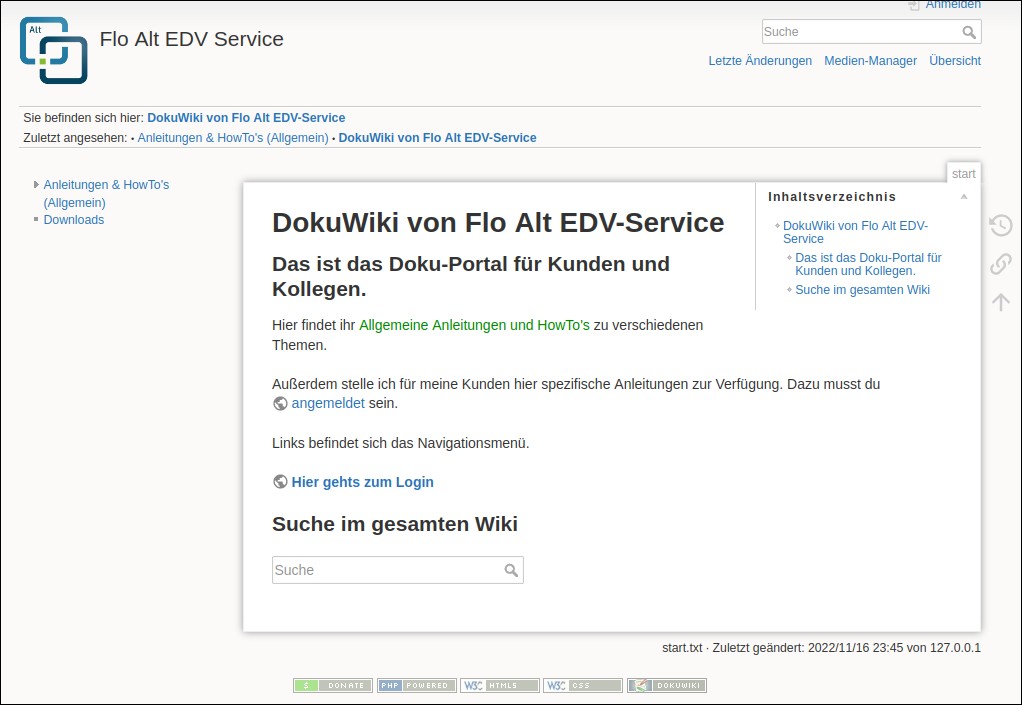Image resolution: width=1022 pixels, height=705 pixels.
Task: Click the W3C CSS badge
Action: coord(583,685)
